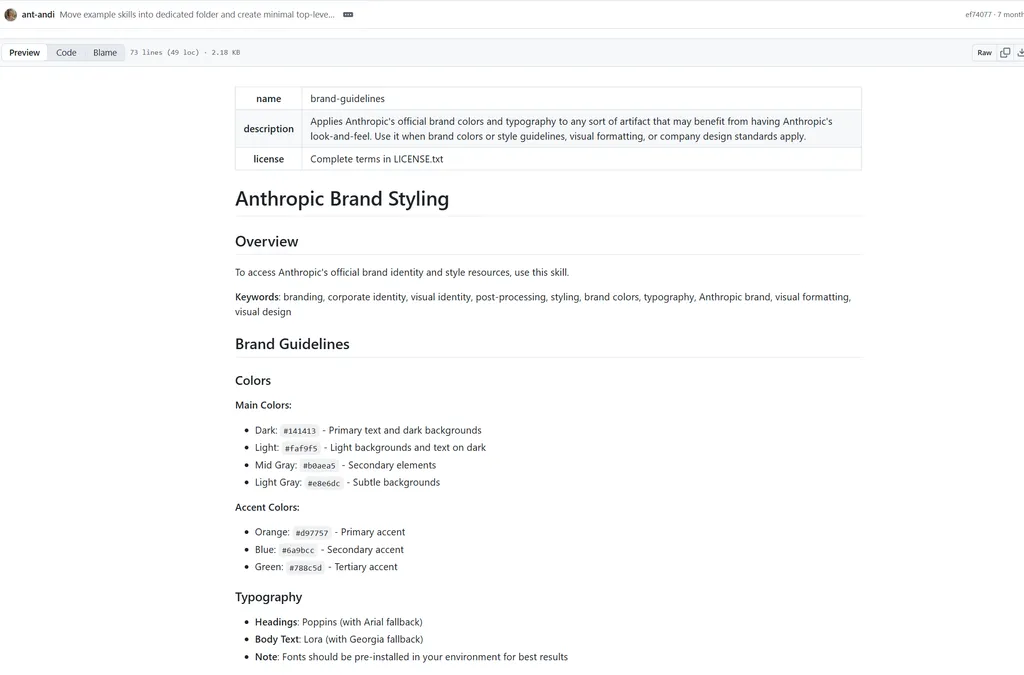Image resolution: width=1024 pixels, height=675 pixels.
Task: Click the Blue color code #6a9bcc
Action: point(298,550)
